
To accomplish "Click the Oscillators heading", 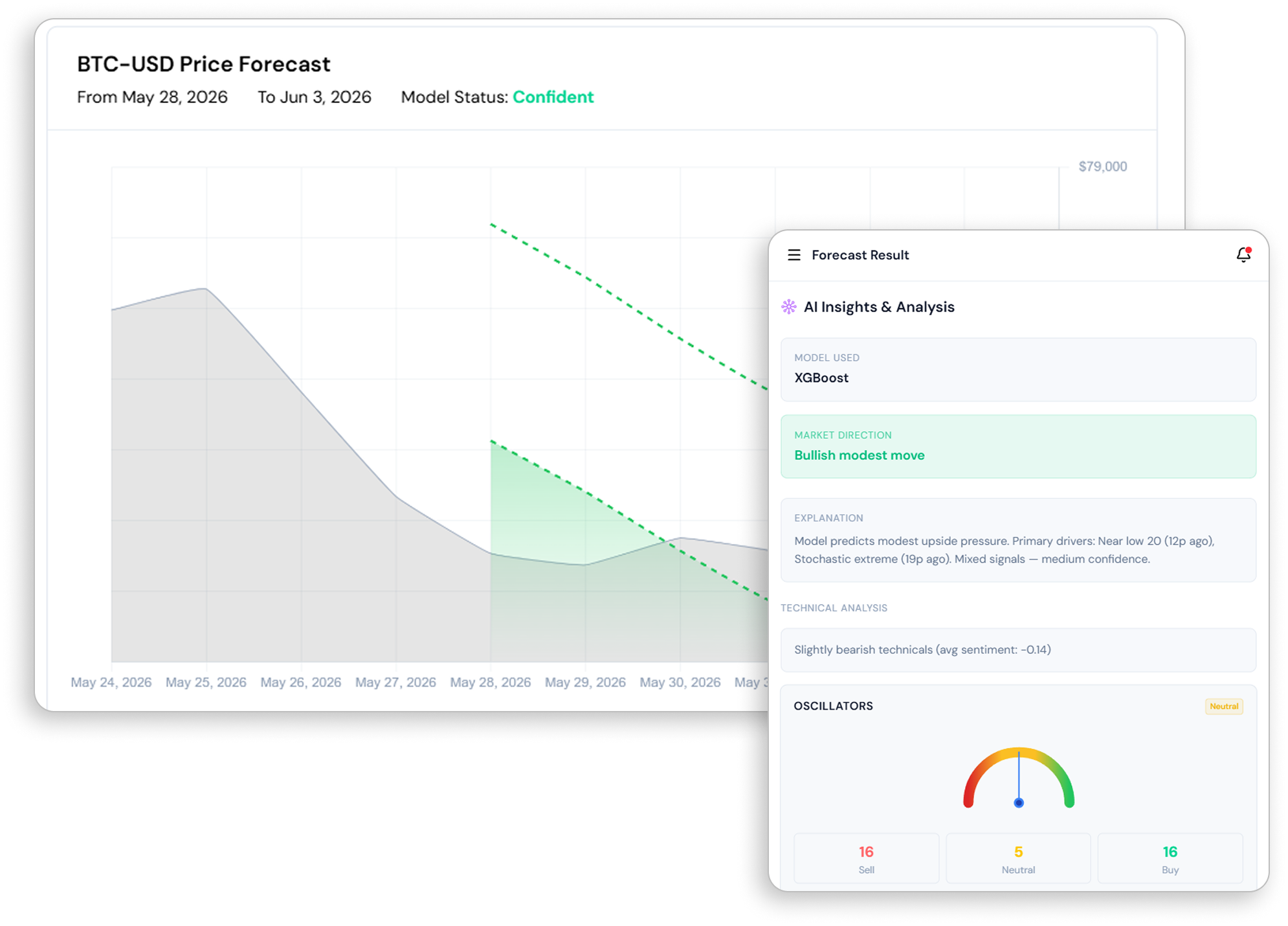I will (x=833, y=706).
